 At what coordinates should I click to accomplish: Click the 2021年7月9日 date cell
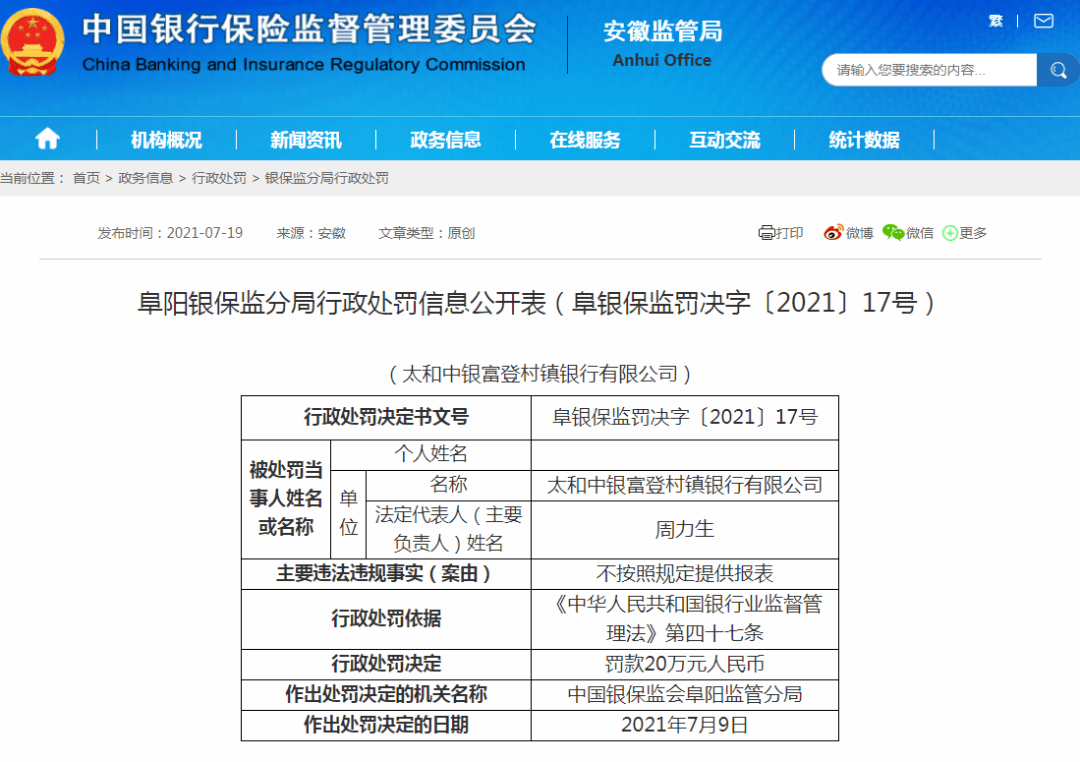pos(685,725)
